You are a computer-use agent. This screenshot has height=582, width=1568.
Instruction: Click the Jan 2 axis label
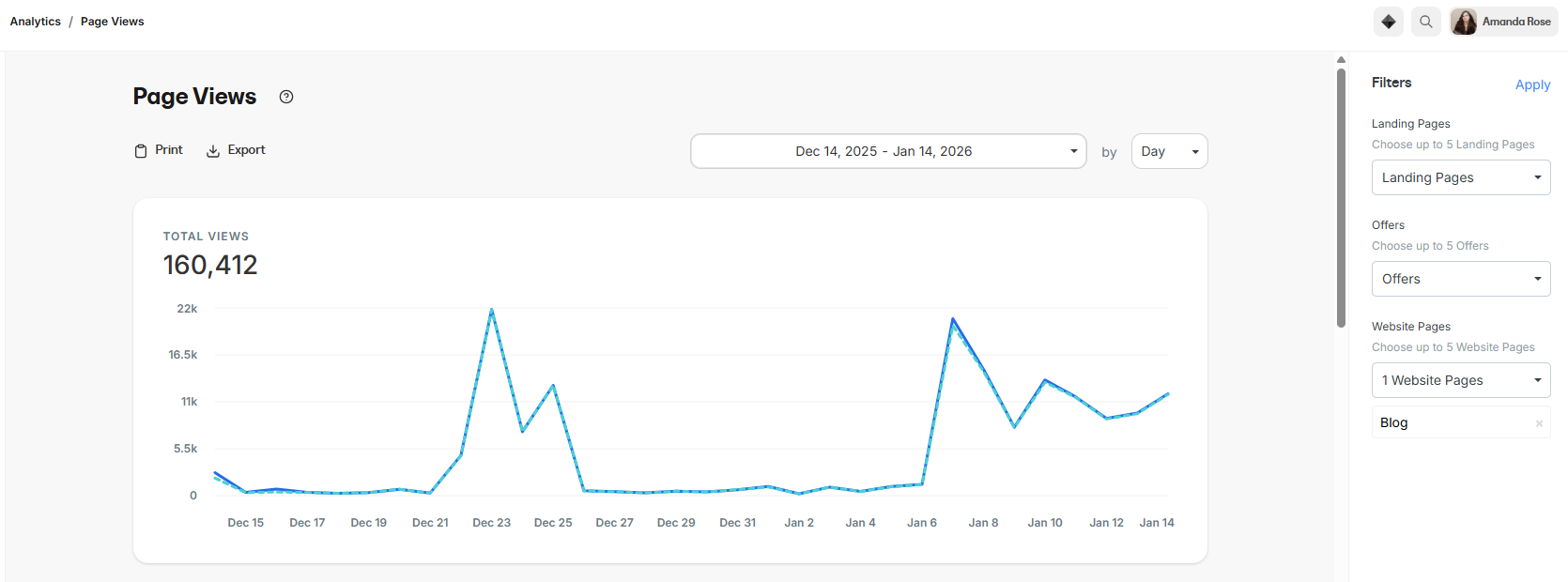tap(799, 523)
